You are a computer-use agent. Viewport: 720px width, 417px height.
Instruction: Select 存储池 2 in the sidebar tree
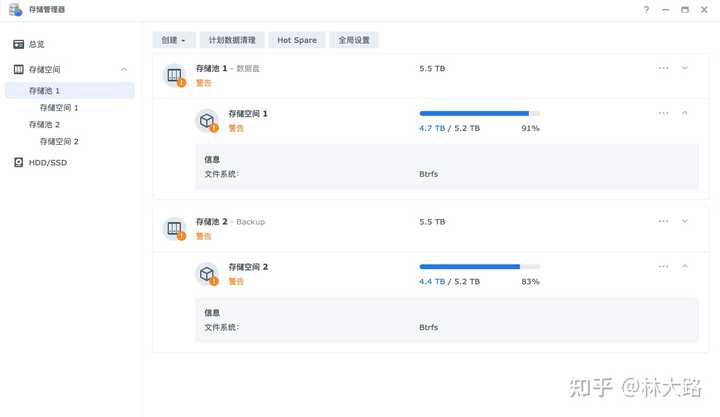[x=45, y=125]
